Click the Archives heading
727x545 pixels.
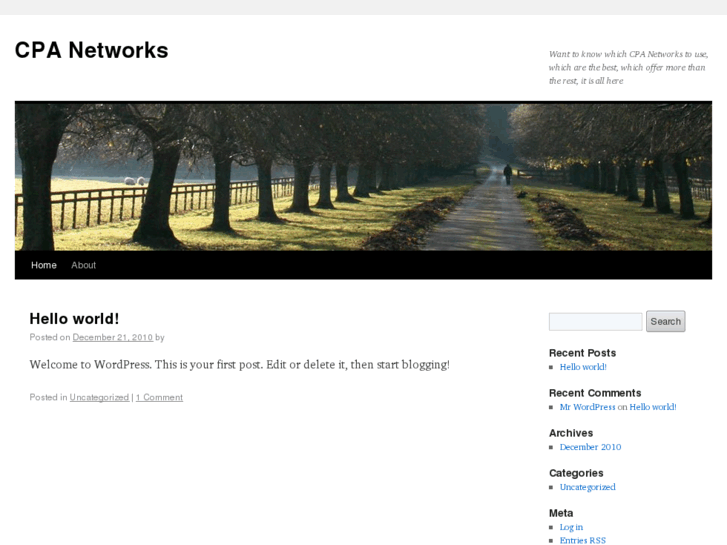[x=571, y=433]
